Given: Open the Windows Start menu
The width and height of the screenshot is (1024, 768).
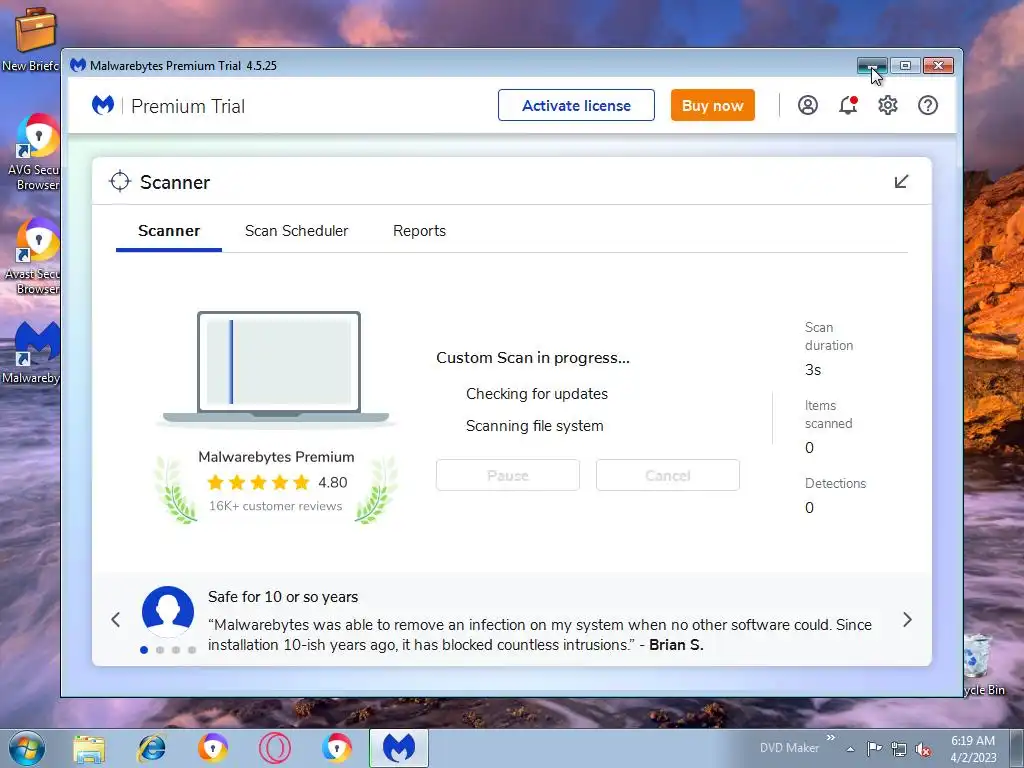Looking at the screenshot, I should pyautogui.click(x=27, y=748).
